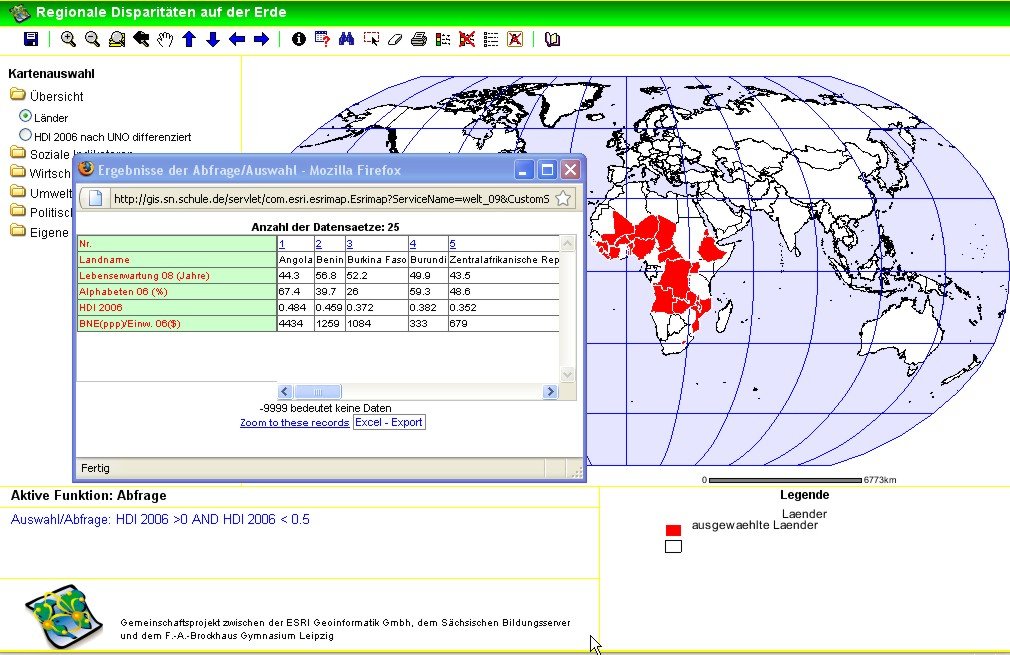Close the Ergebnisse der Abfrage popup
1010x655 pixels.
pos(570,170)
